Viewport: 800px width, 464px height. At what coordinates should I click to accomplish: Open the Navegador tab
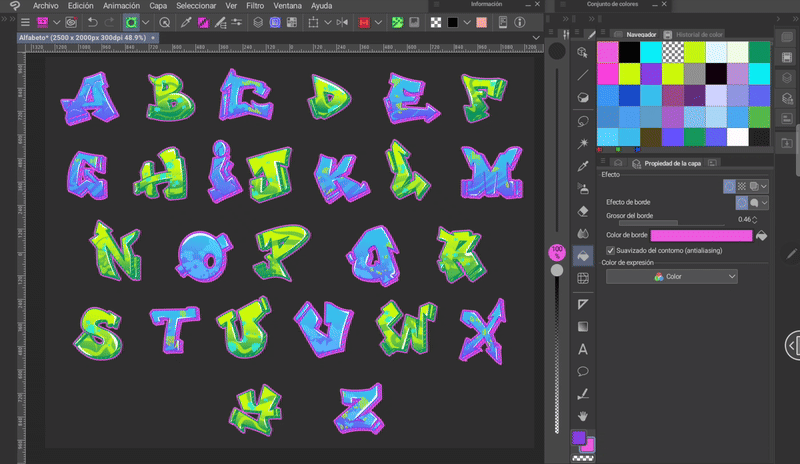[x=640, y=34]
